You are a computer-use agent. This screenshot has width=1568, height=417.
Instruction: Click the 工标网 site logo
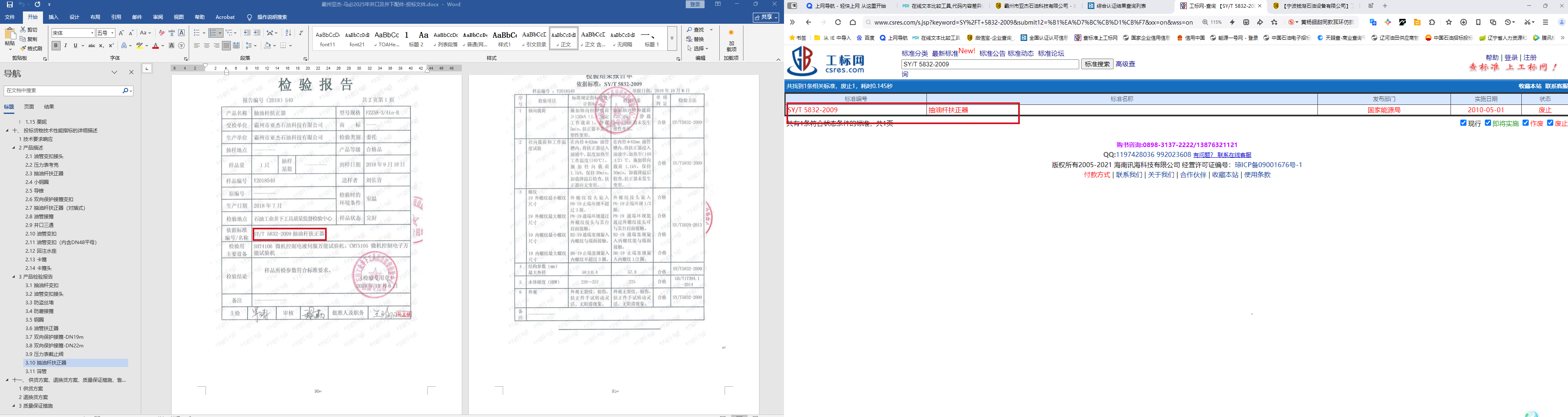pos(826,61)
